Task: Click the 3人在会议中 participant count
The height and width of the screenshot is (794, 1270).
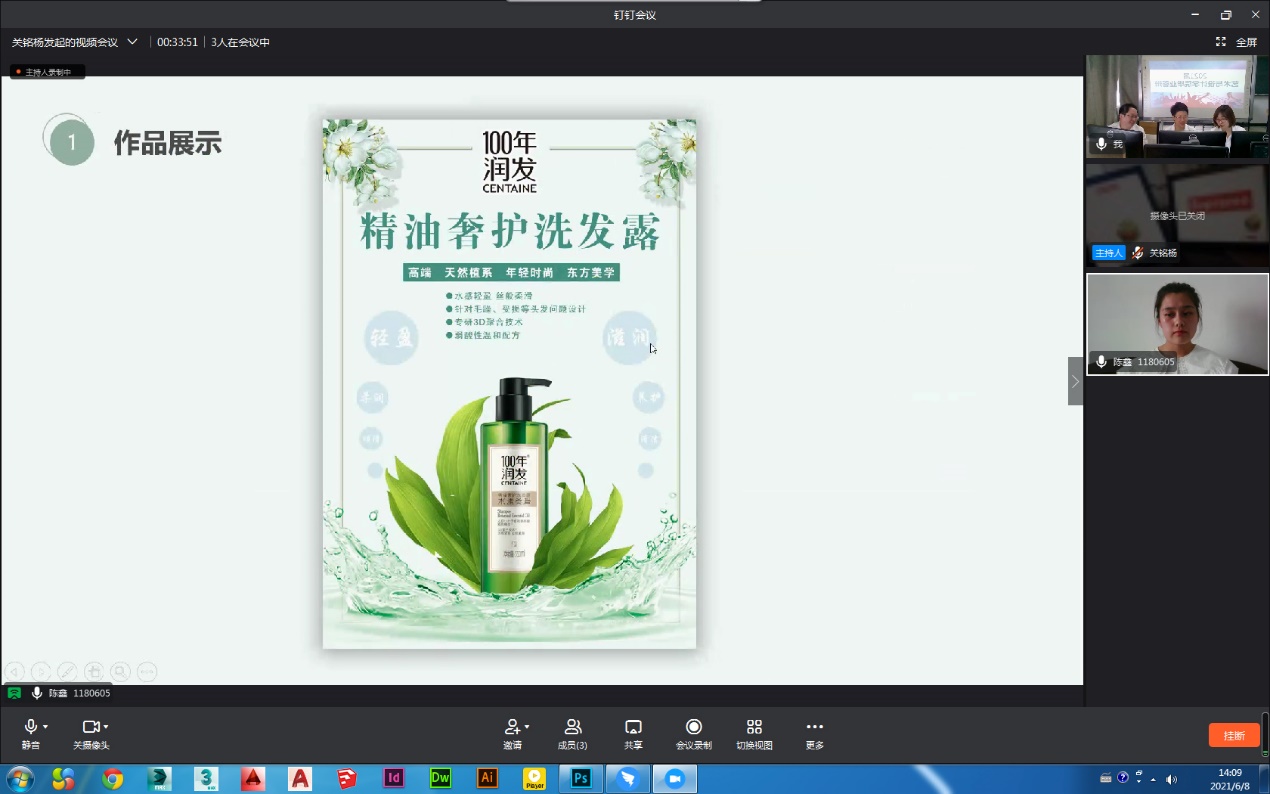Action: [x=240, y=42]
